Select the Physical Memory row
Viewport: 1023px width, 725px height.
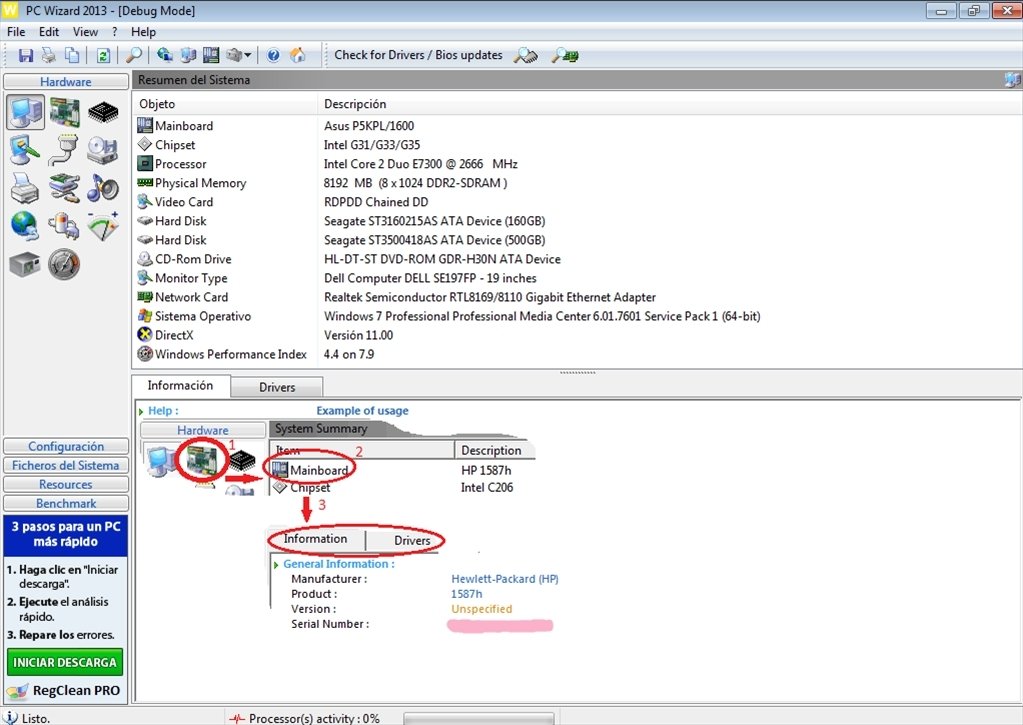point(577,183)
